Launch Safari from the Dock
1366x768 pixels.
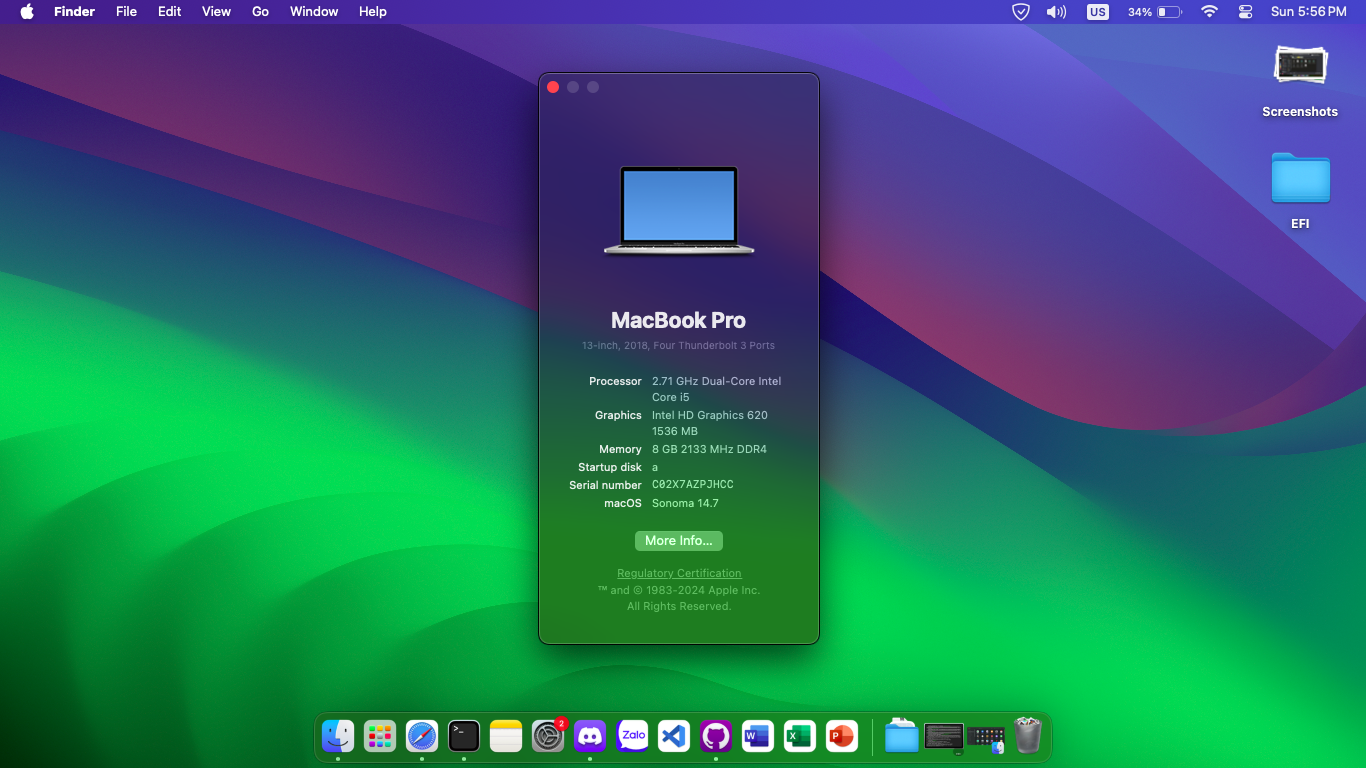[x=422, y=737]
